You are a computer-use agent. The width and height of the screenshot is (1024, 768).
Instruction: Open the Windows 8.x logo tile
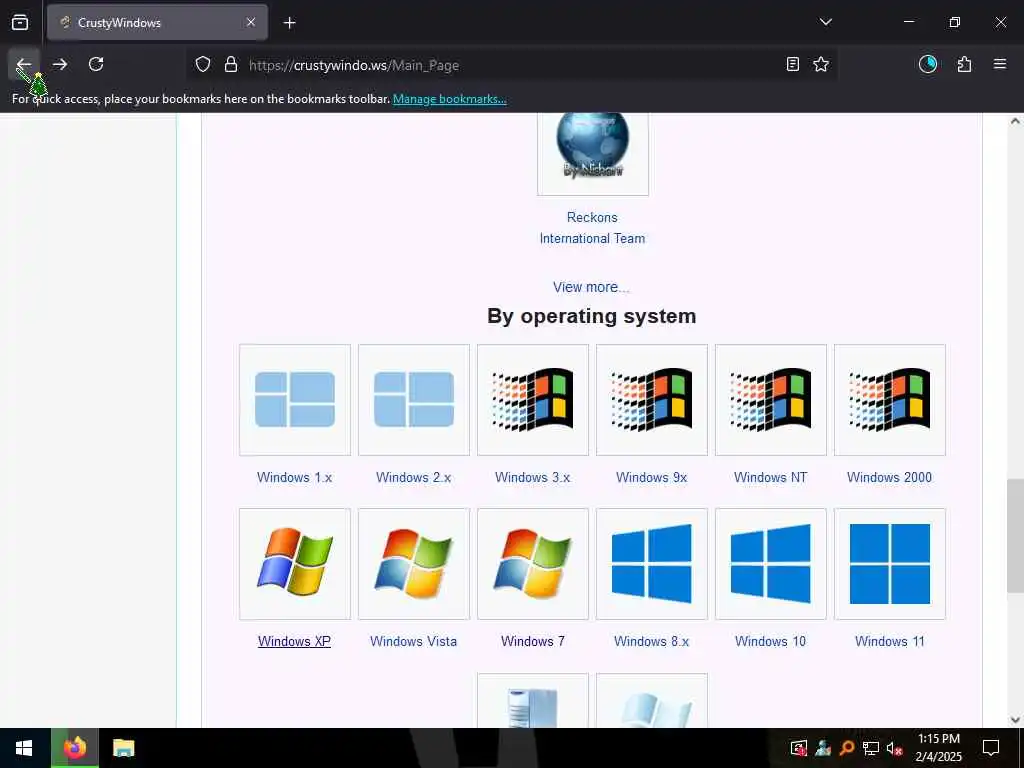pyautogui.click(x=652, y=564)
